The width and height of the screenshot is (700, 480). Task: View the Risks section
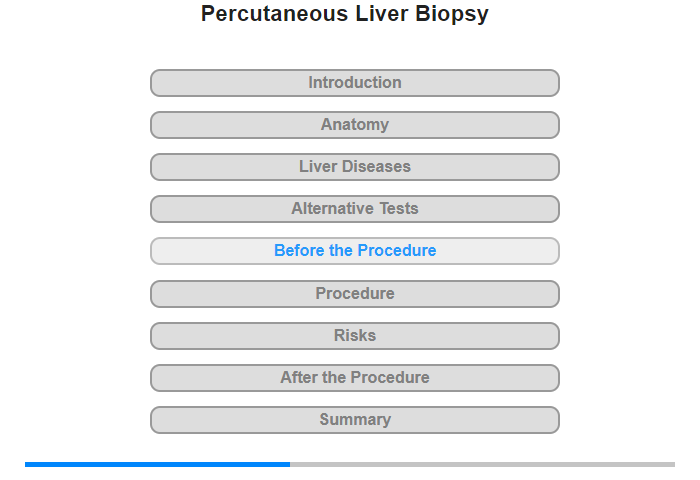[355, 336]
